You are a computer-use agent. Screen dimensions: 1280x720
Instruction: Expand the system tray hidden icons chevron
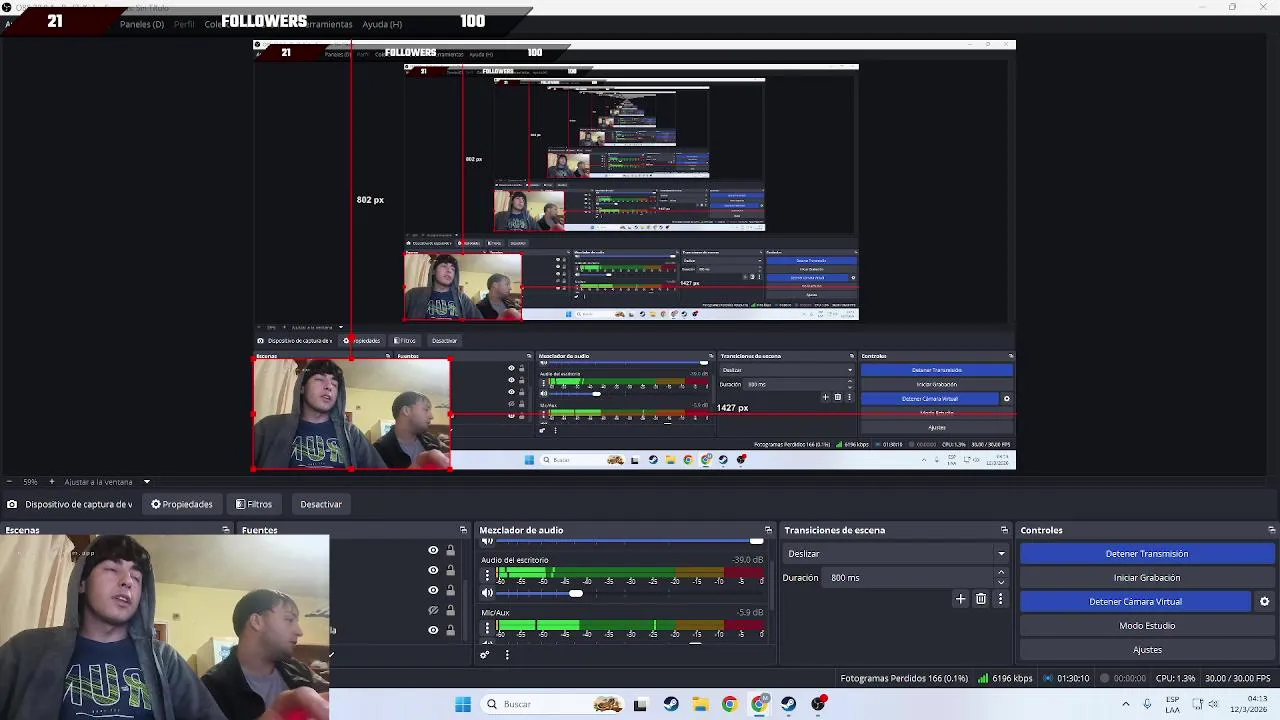pyautogui.click(x=1127, y=704)
